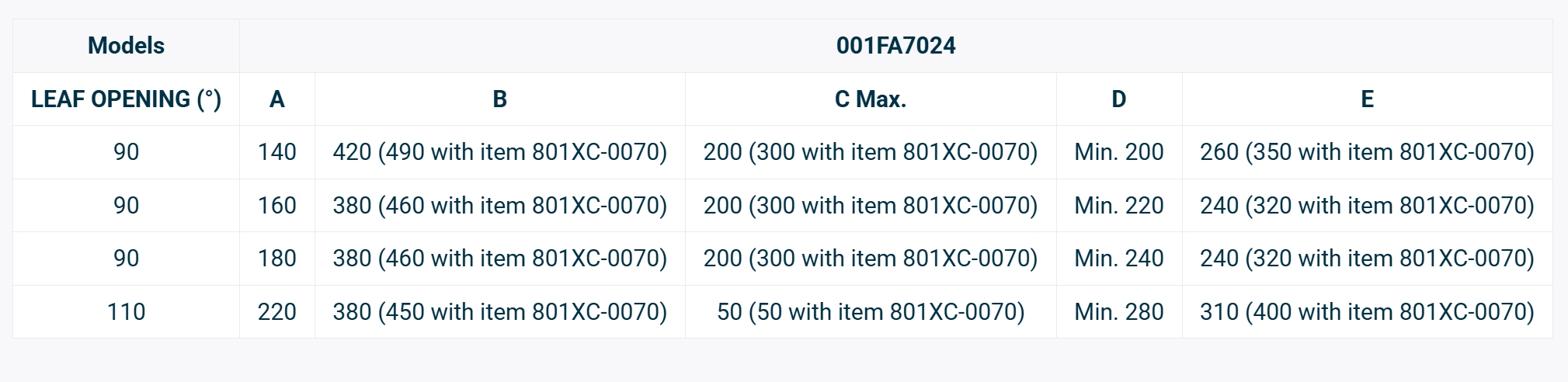Click the LEAF OPENING (°) column header
1568x382 pixels.
point(126,99)
